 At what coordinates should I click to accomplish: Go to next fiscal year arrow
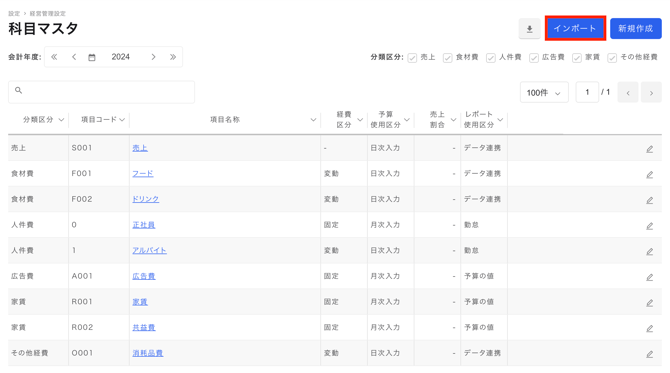tap(153, 57)
